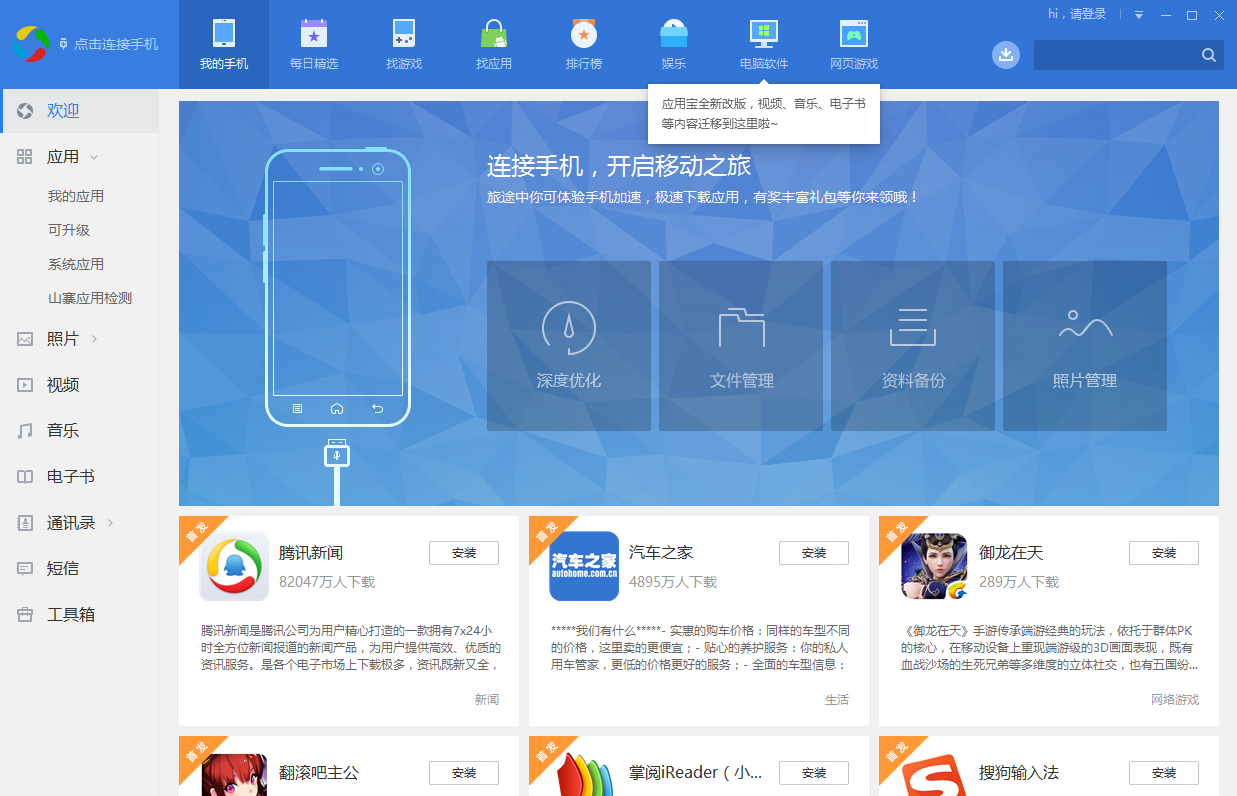
Task: Switch to the 排行榜 rankings tab
Action: pyautogui.click(x=584, y=44)
